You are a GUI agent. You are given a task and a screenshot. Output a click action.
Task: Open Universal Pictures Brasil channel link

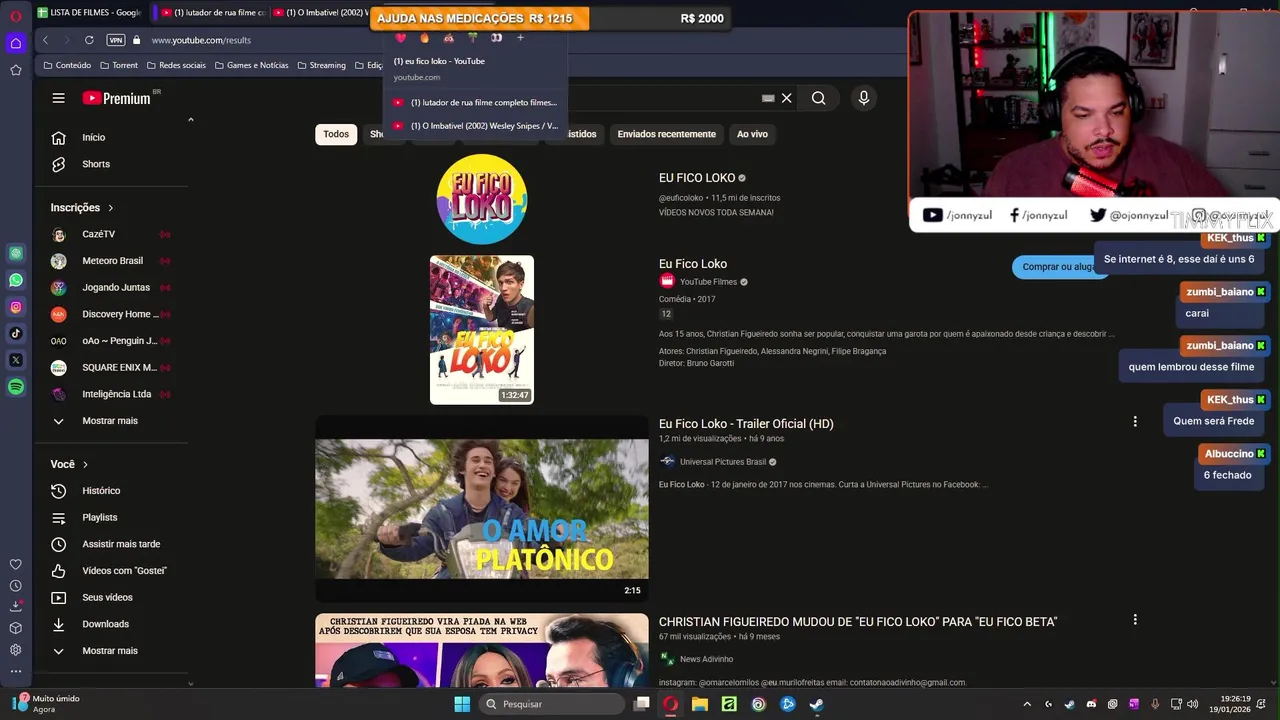pyautogui.click(x=723, y=462)
